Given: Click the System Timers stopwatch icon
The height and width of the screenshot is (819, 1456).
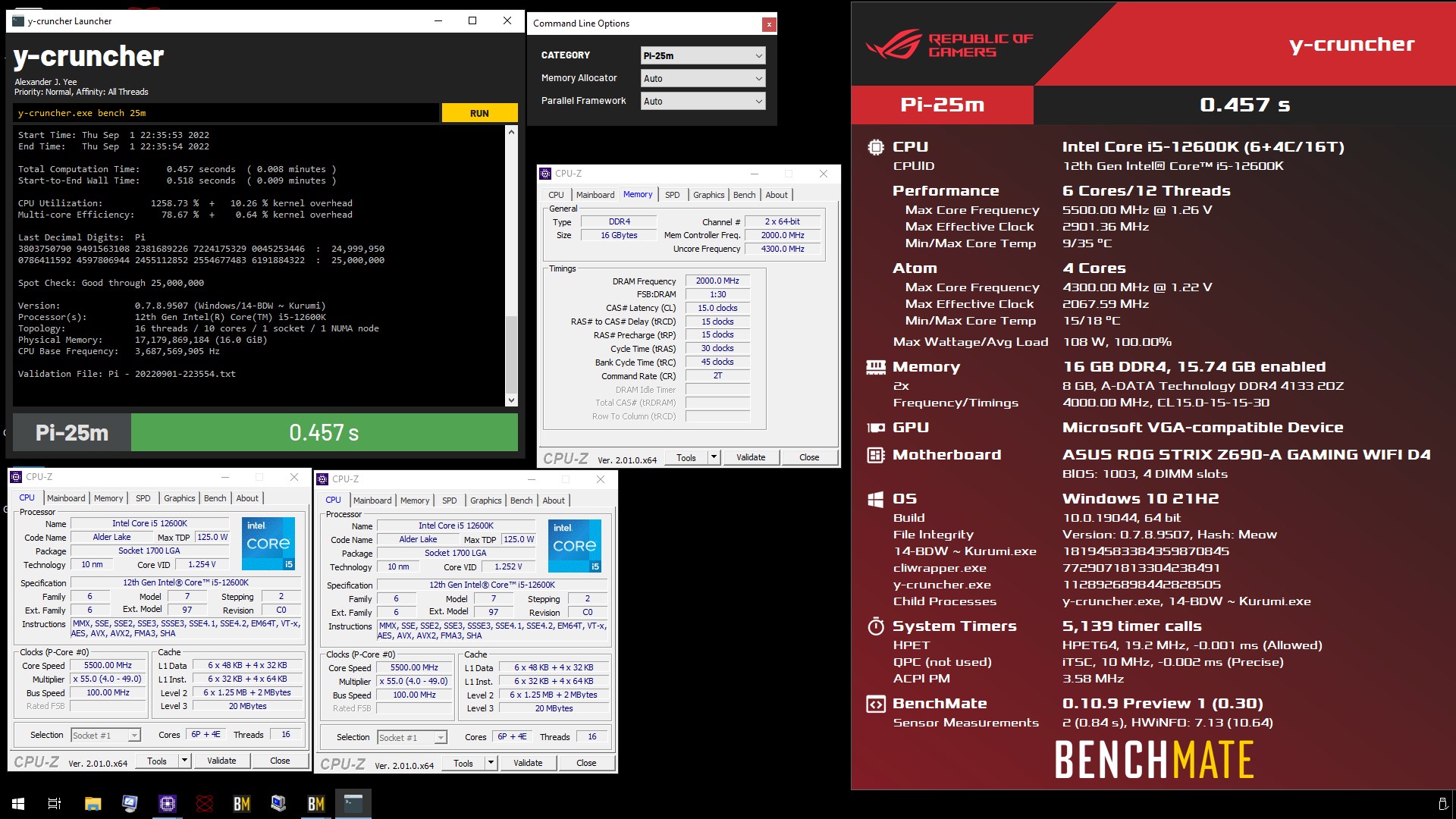Looking at the screenshot, I should point(876,626).
